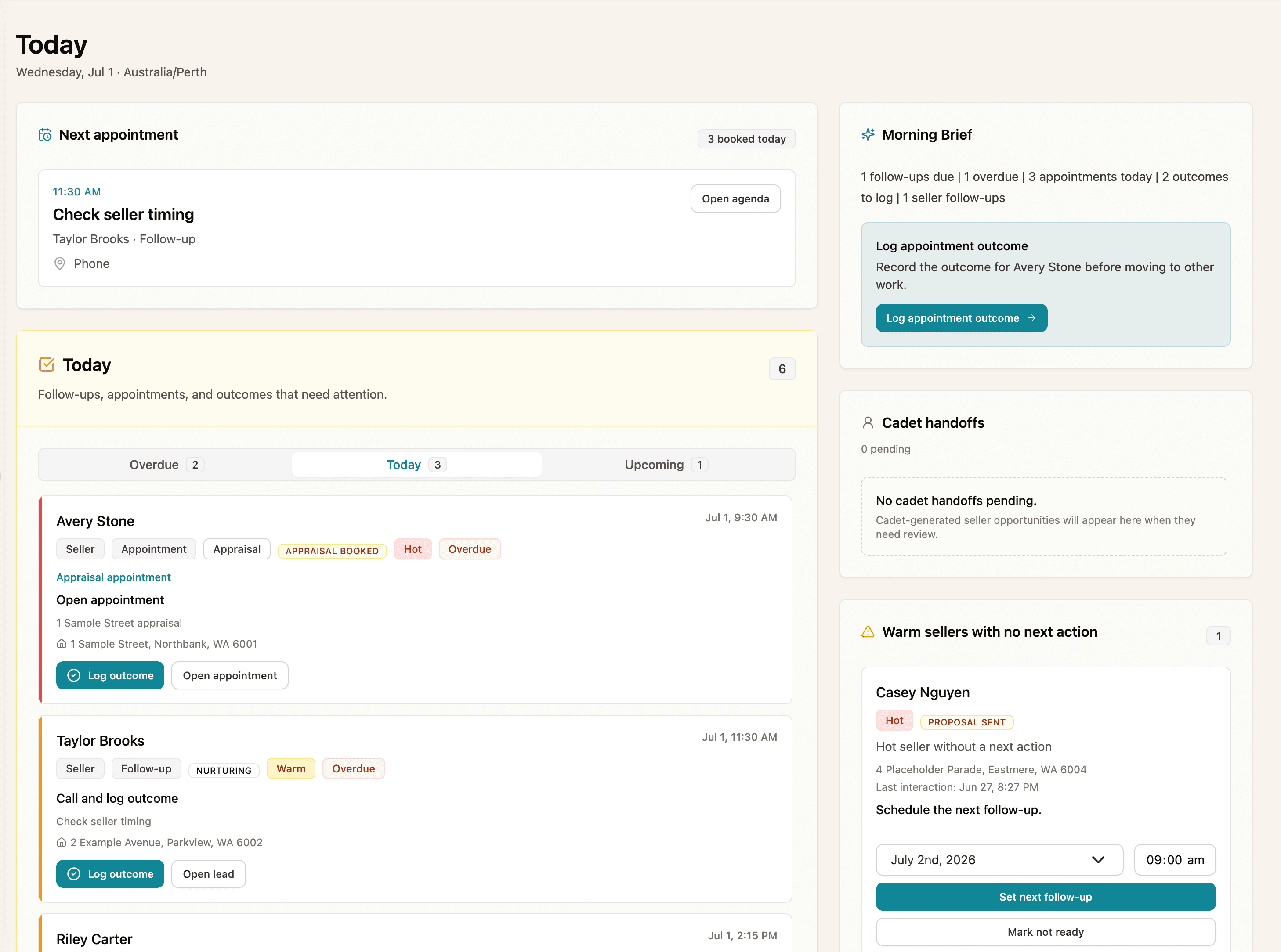
Task: Click the Taylor Brooks card name
Action: pyautogui.click(x=100, y=741)
